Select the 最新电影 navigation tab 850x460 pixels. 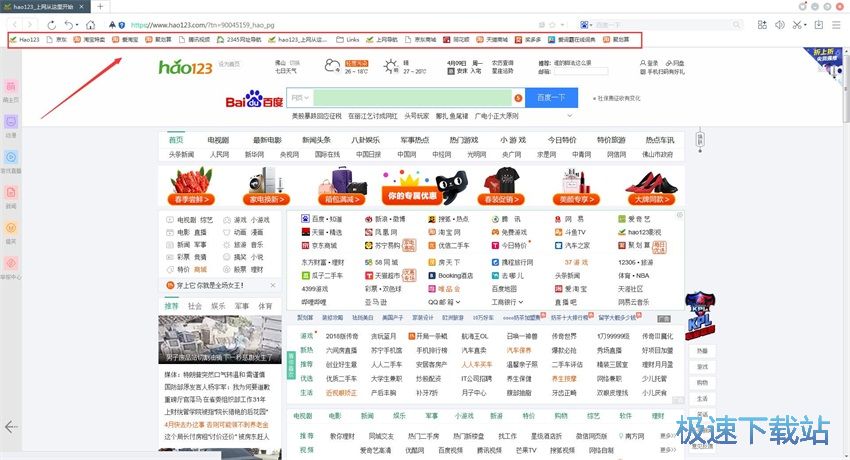pos(267,140)
